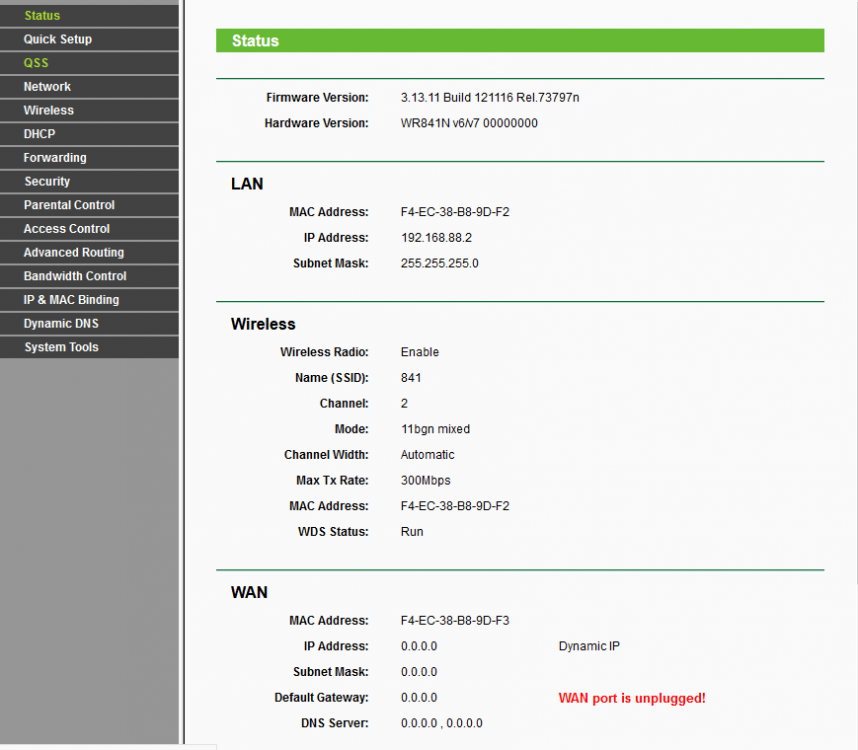Click the firmware version build text
858x750 pixels.
pyautogui.click(x=489, y=97)
